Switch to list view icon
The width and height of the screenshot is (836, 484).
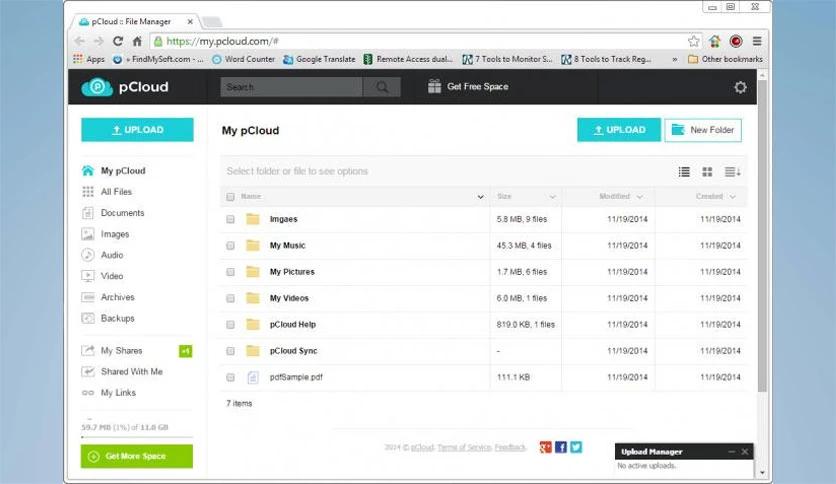click(684, 172)
